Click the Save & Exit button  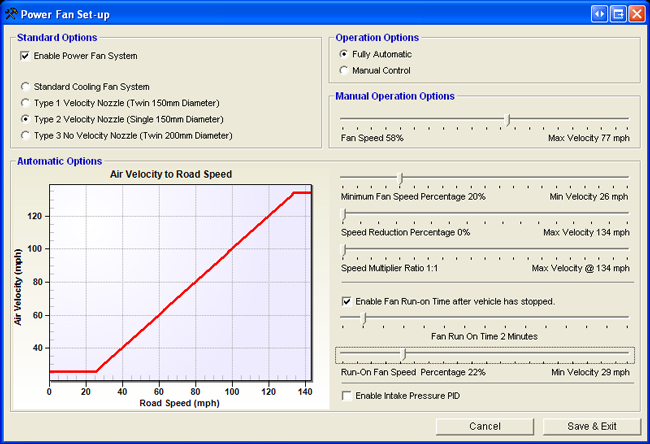tap(590, 426)
